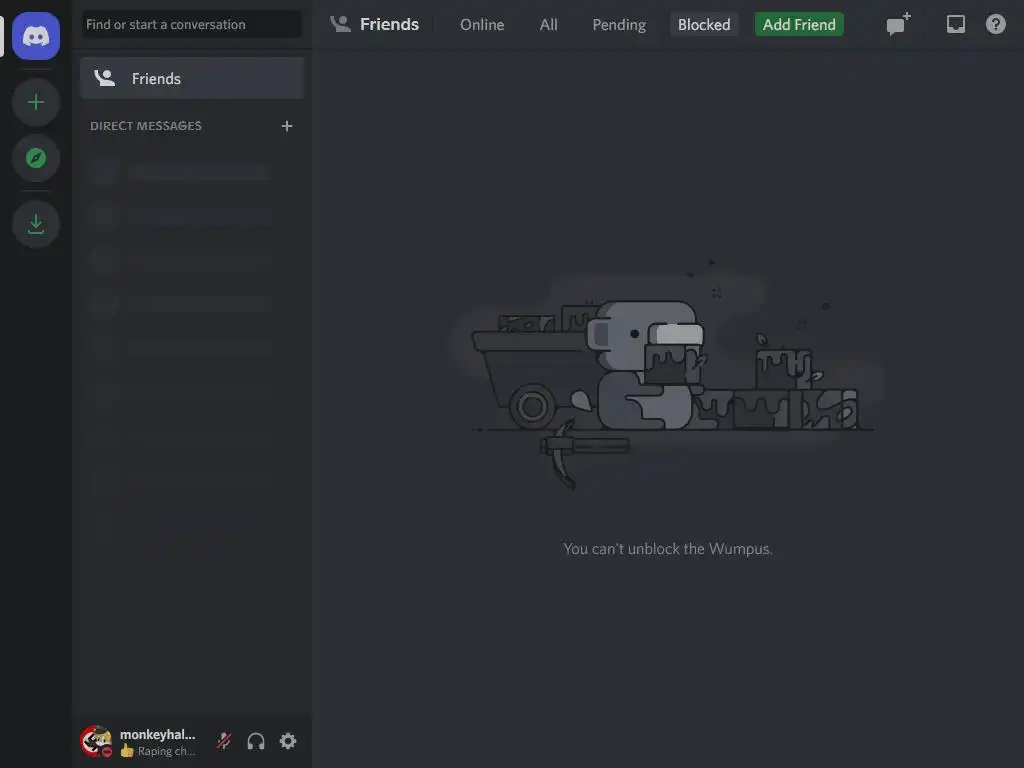The image size is (1024, 768).
Task: Explore public servers compass icon
Action: tap(36, 158)
